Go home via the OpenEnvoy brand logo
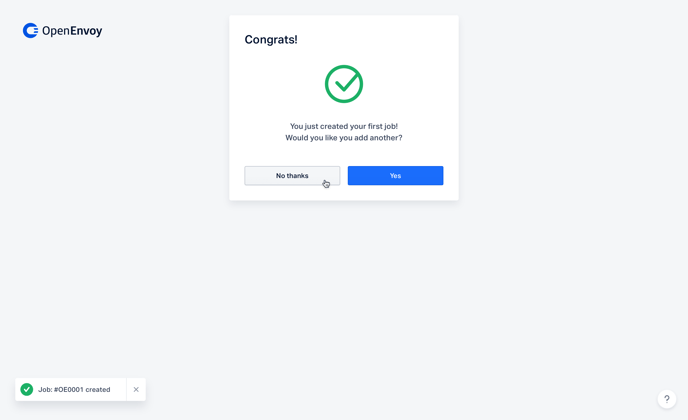688x420 pixels. click(x=62, y=31)
